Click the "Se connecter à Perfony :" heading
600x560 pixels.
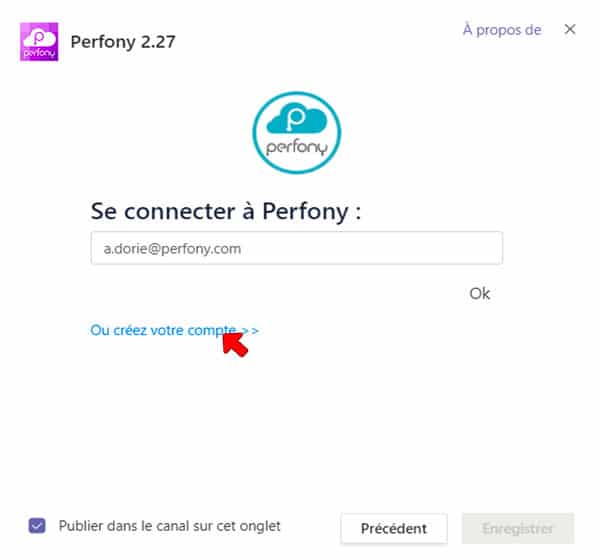(226, 211)
